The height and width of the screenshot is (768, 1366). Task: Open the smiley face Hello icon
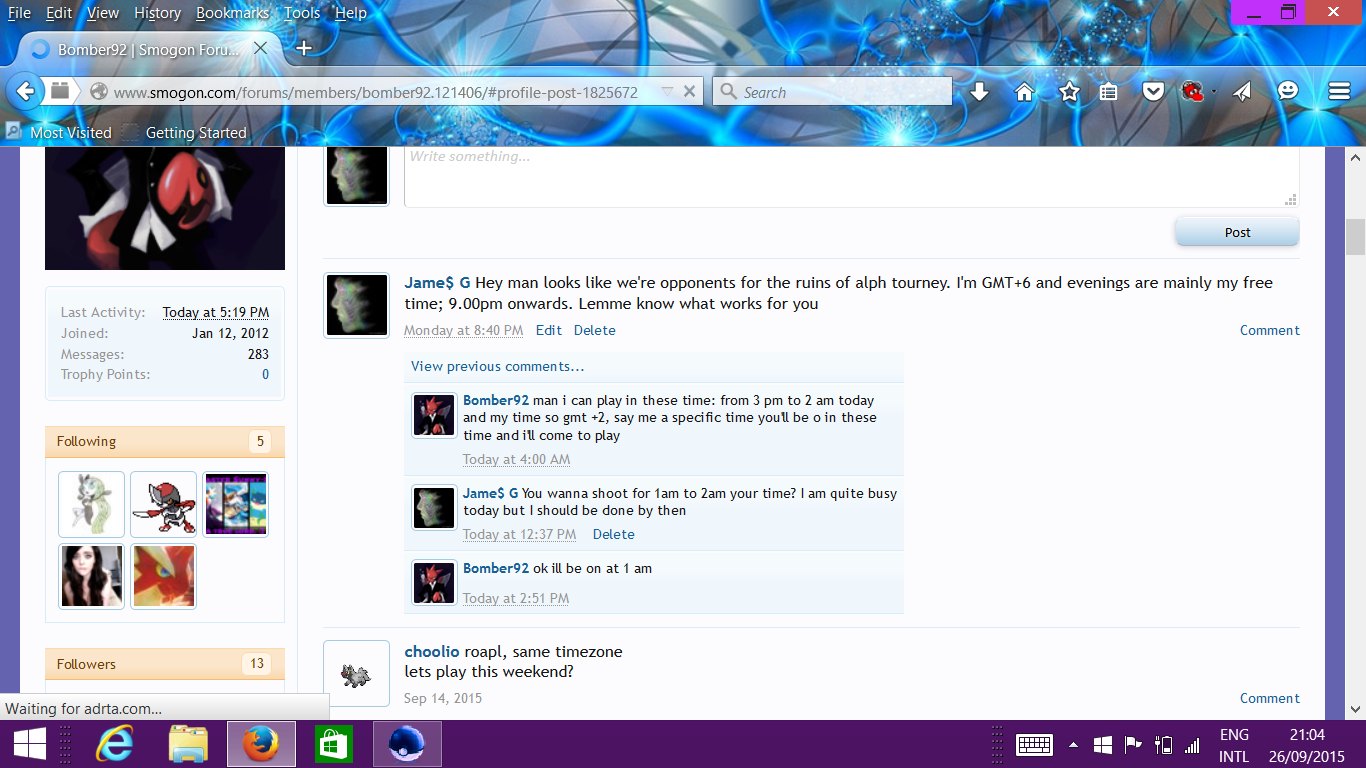(x=1288, y=91)
